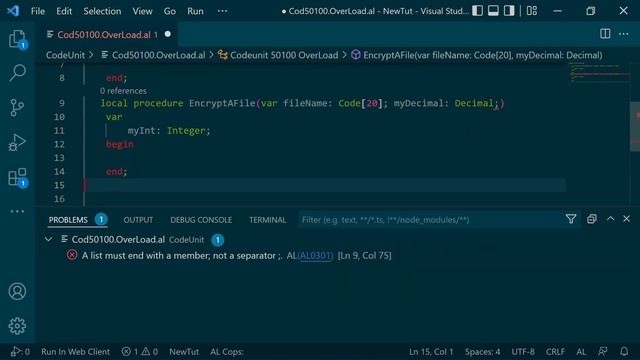Click the filter funnel icon in Problems panel
640x360 pixels.
pyautogui.click(x=571, y=219)
